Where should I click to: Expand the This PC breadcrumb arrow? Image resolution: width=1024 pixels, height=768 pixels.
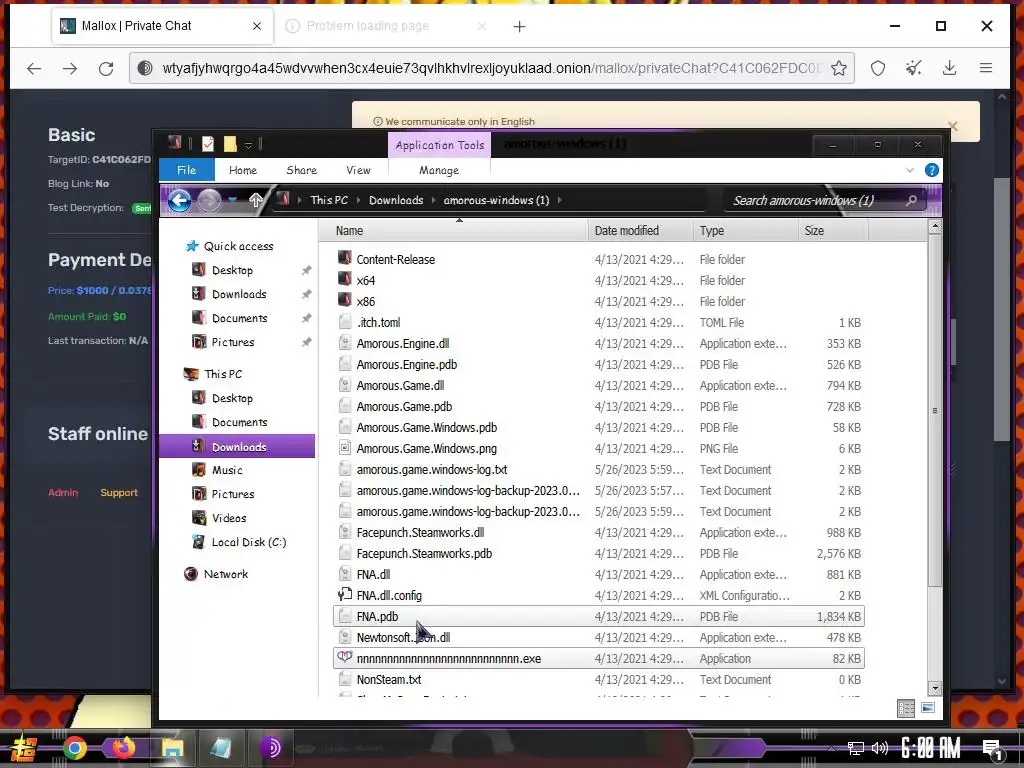click(x=358, y=200)
